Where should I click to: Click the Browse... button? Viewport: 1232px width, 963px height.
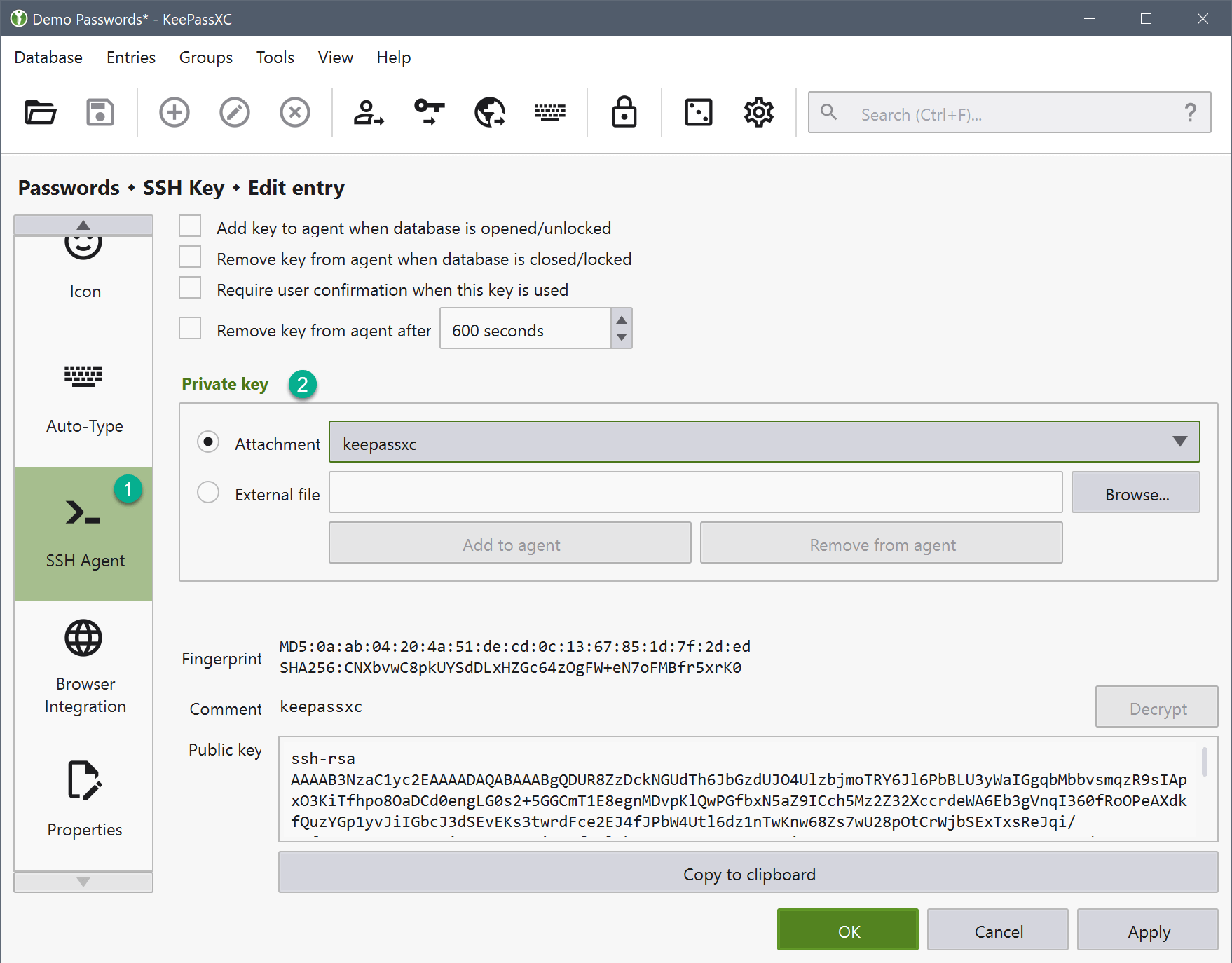tap(1135, 493)
